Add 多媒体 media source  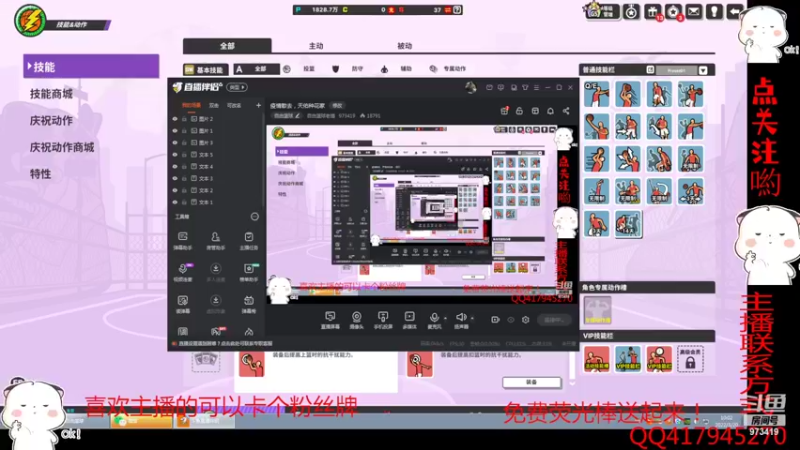[x=409, y=320]
